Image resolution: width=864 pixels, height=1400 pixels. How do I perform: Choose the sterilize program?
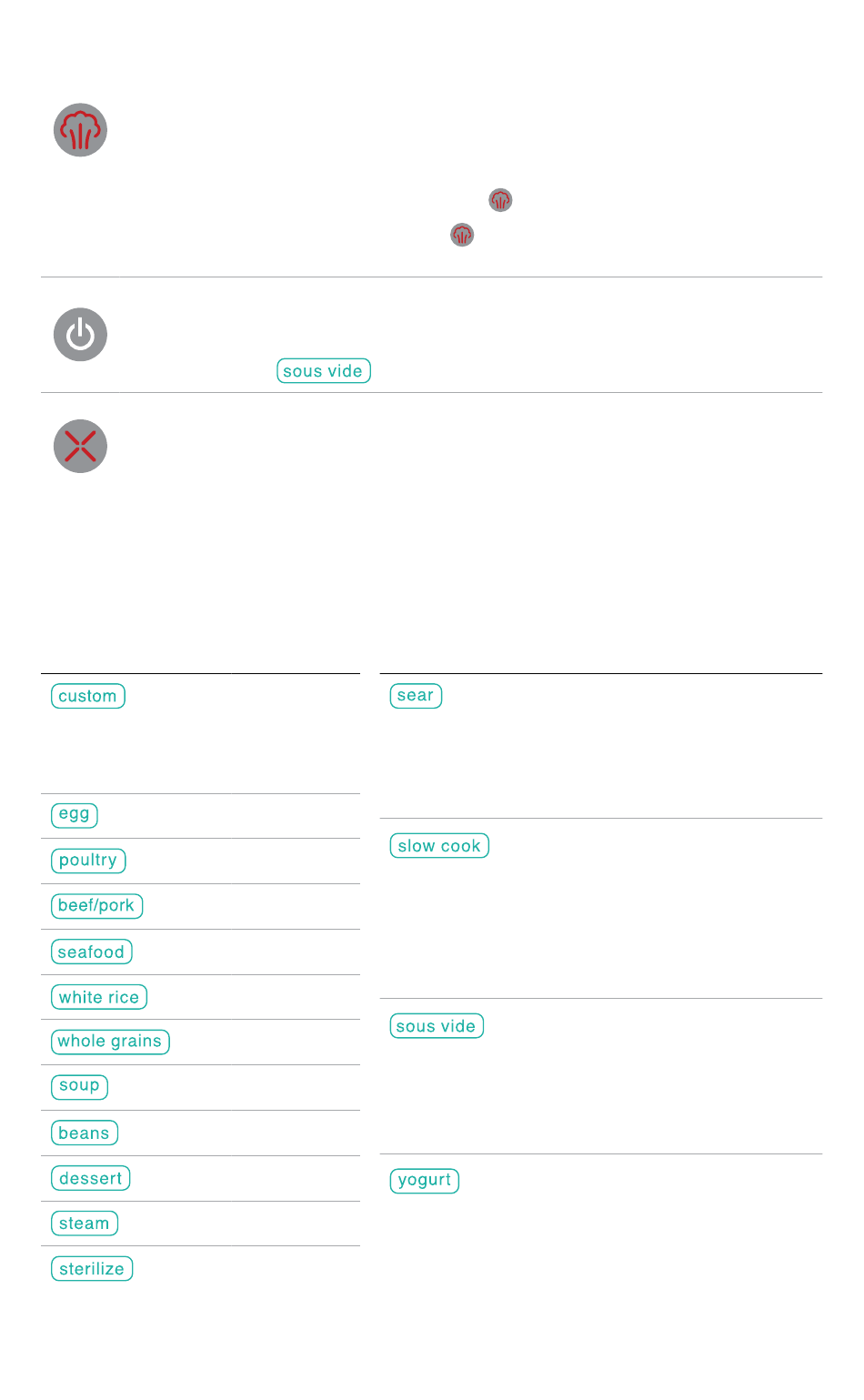tap(92, 1269)
